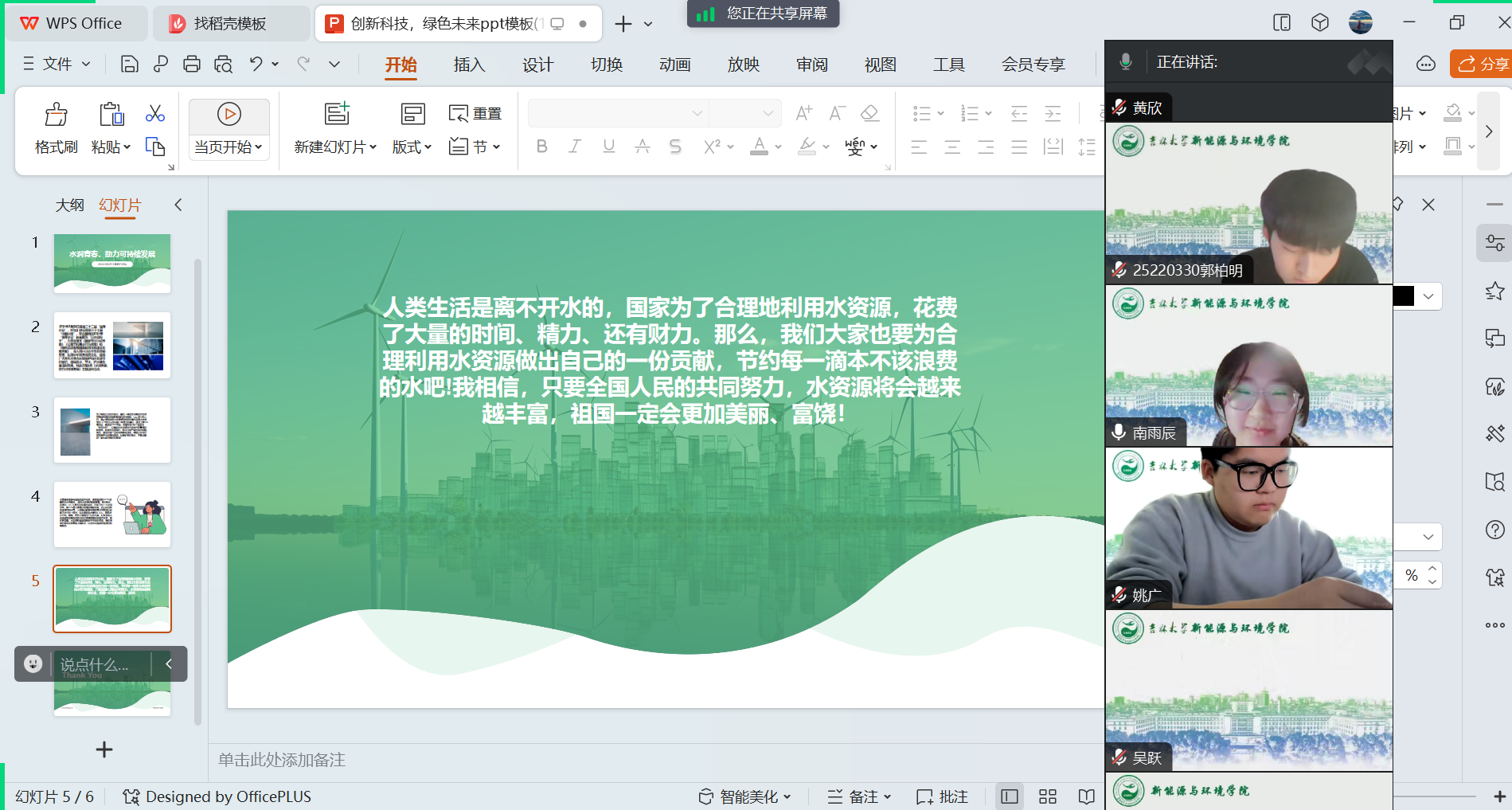Click the scissors Cut icon
Image resolution: width=1512 pixels, height=810 pixels.
154,114
